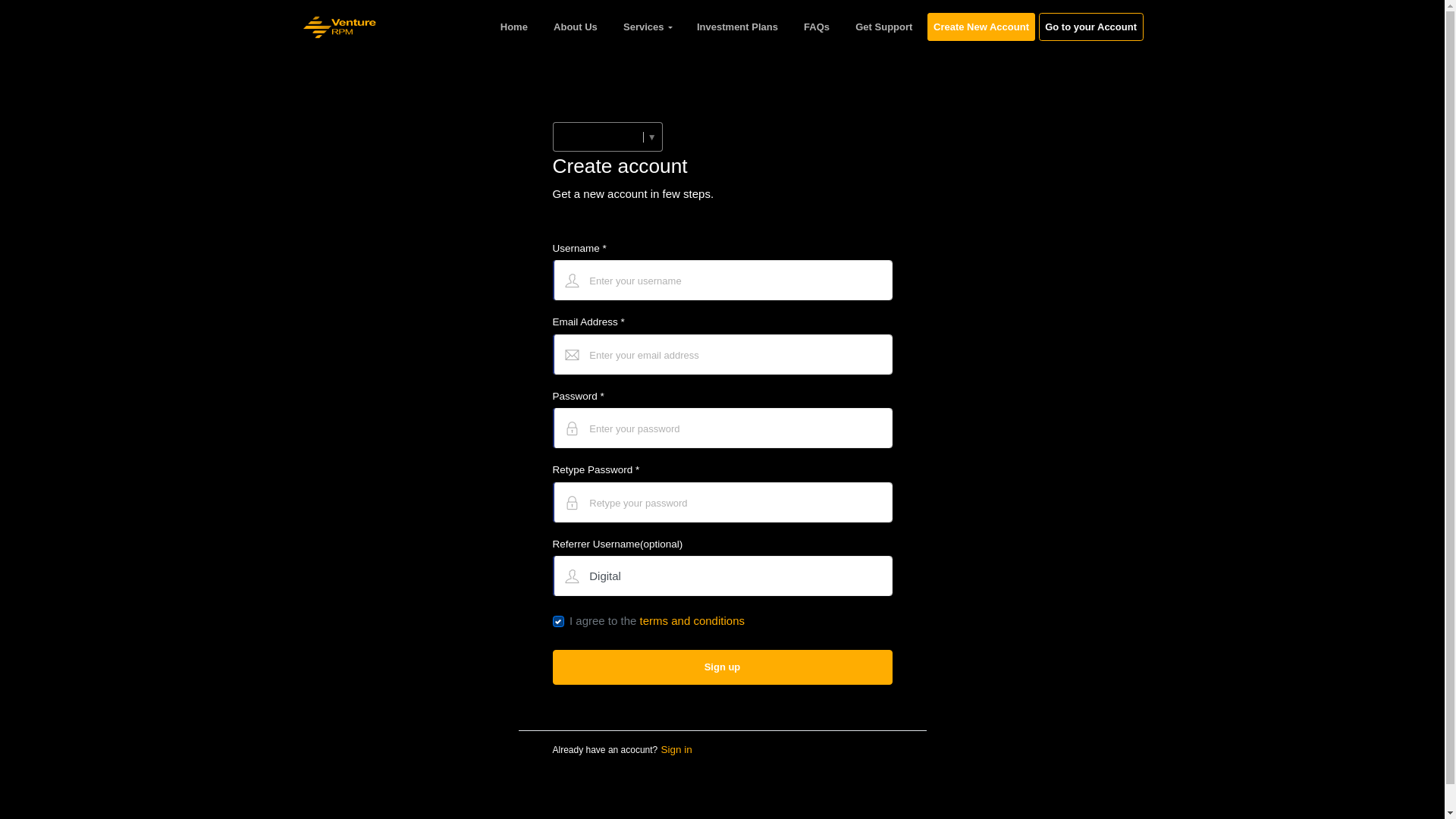Toggle the agree to terms checkbox

point(559,622)
